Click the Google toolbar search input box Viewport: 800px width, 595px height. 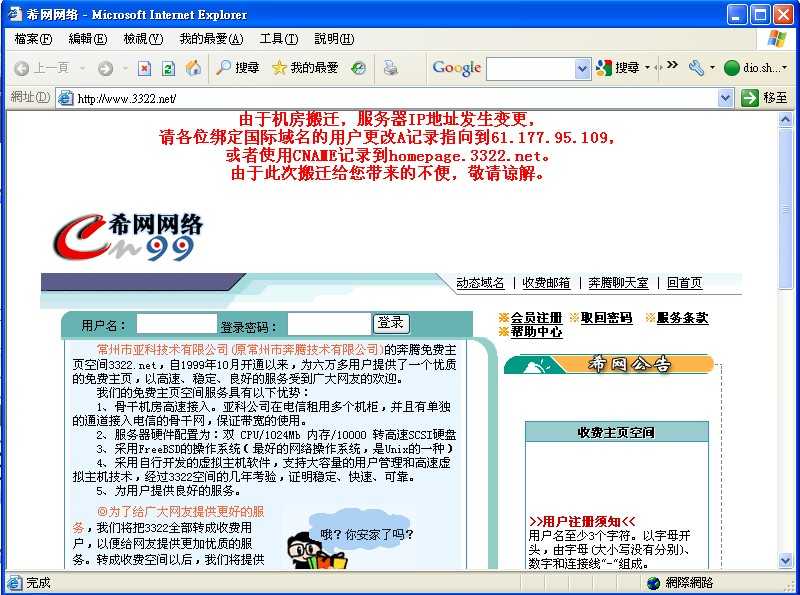(x=531, y=68)
